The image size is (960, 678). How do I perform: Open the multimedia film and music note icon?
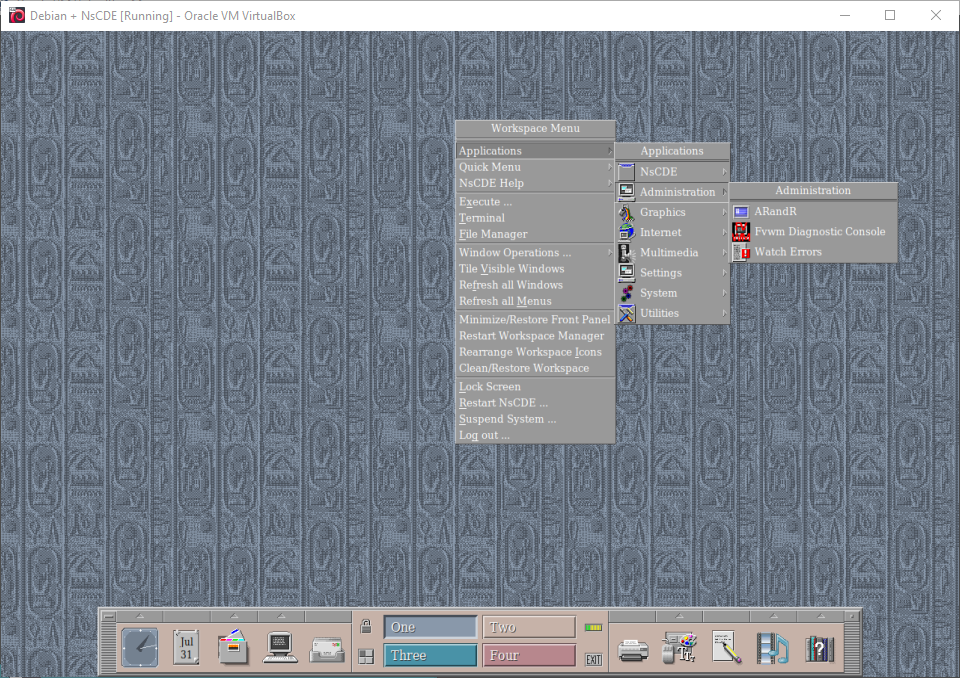click(772, 649)
